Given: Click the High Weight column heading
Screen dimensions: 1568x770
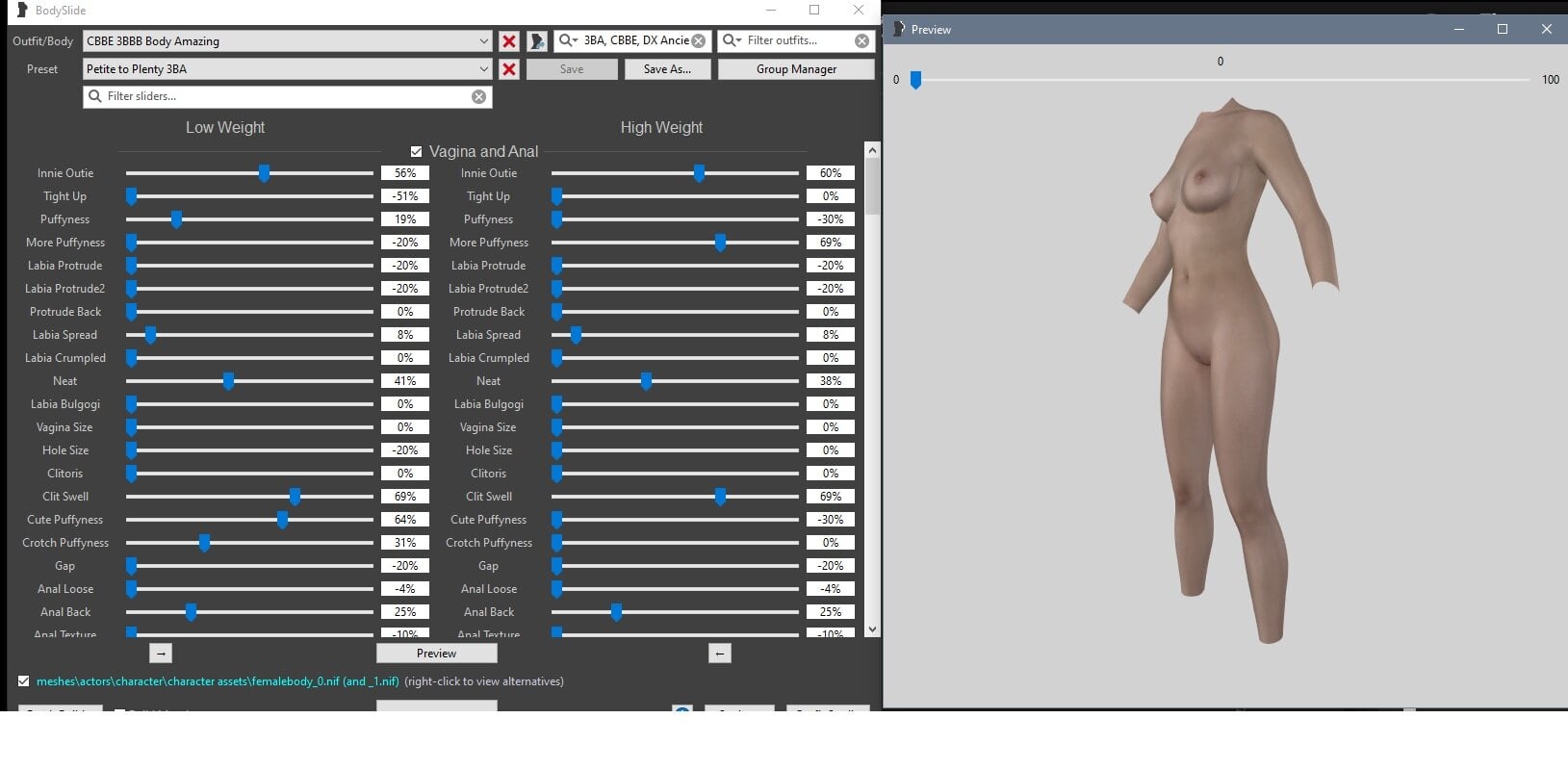Looking at the screenshot, I should [661, 127].
